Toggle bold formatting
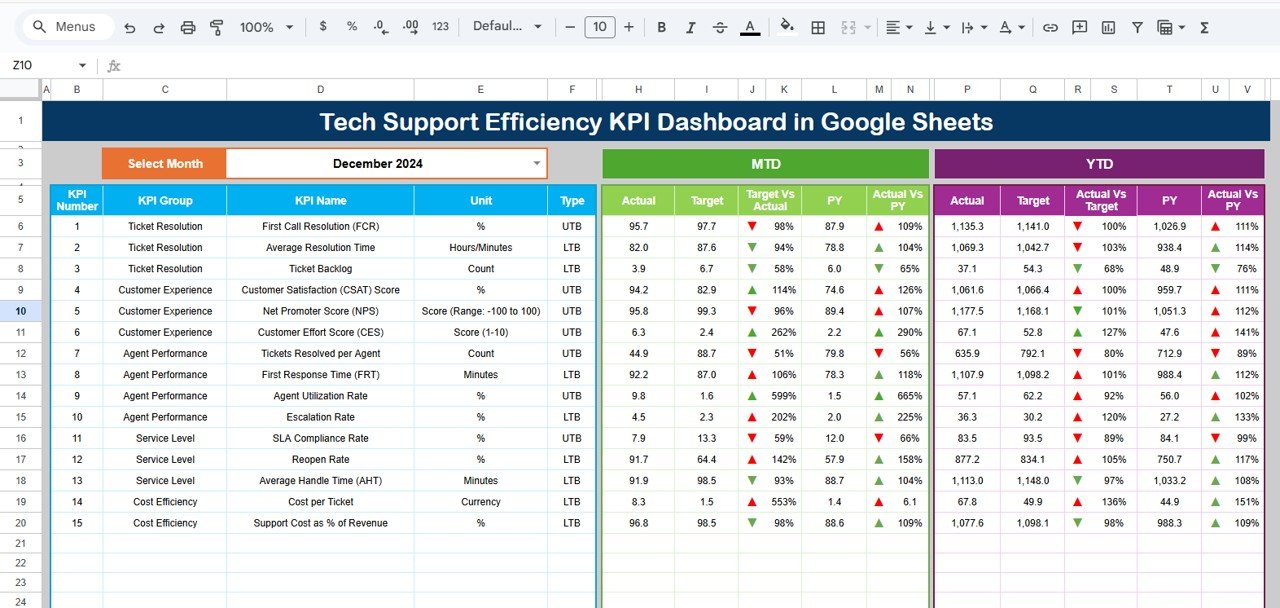The width and height of the screenshot is (1280, 608). point(661,27)
